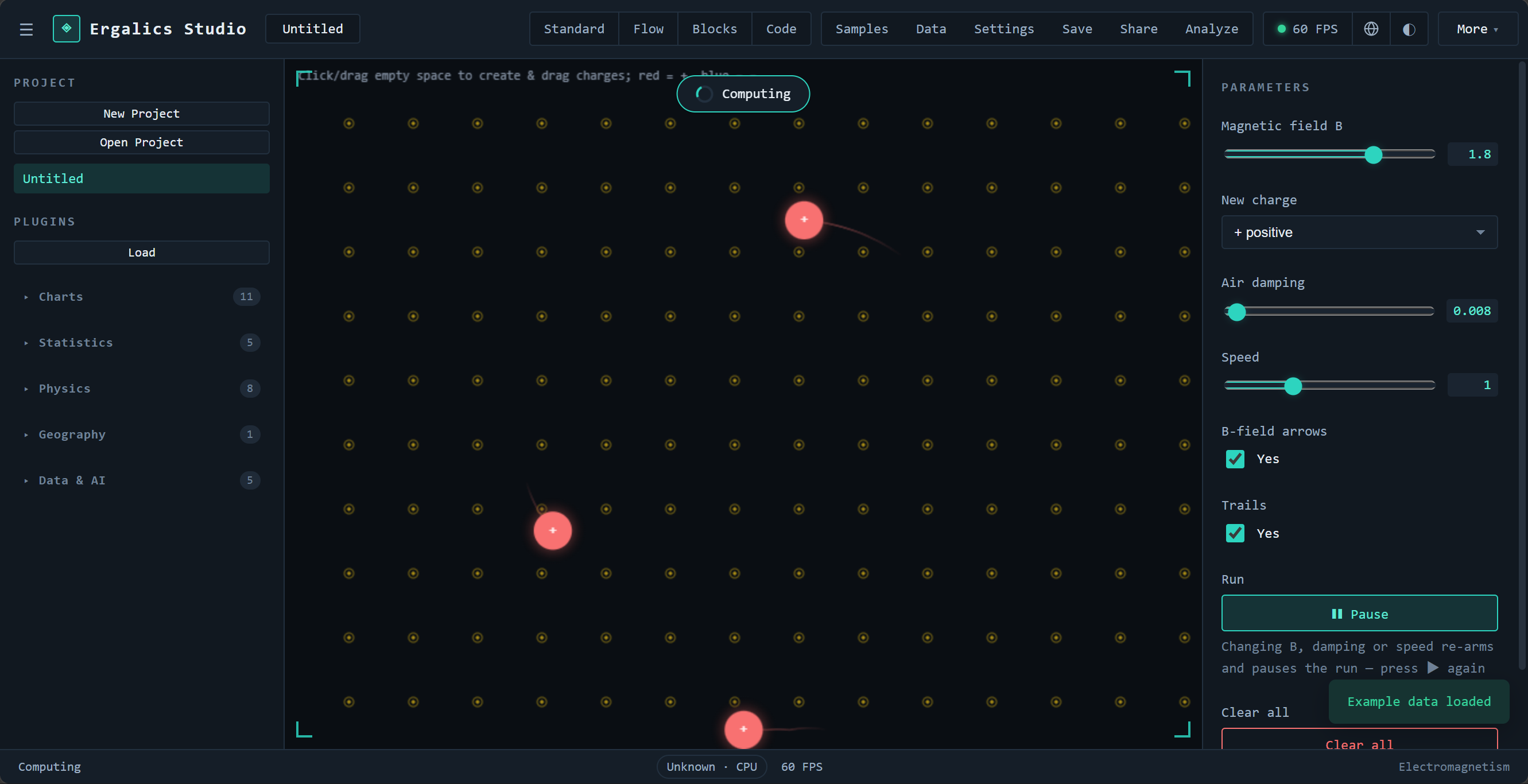
Task: Open the Data menu
Action: (x=930, y=29)
